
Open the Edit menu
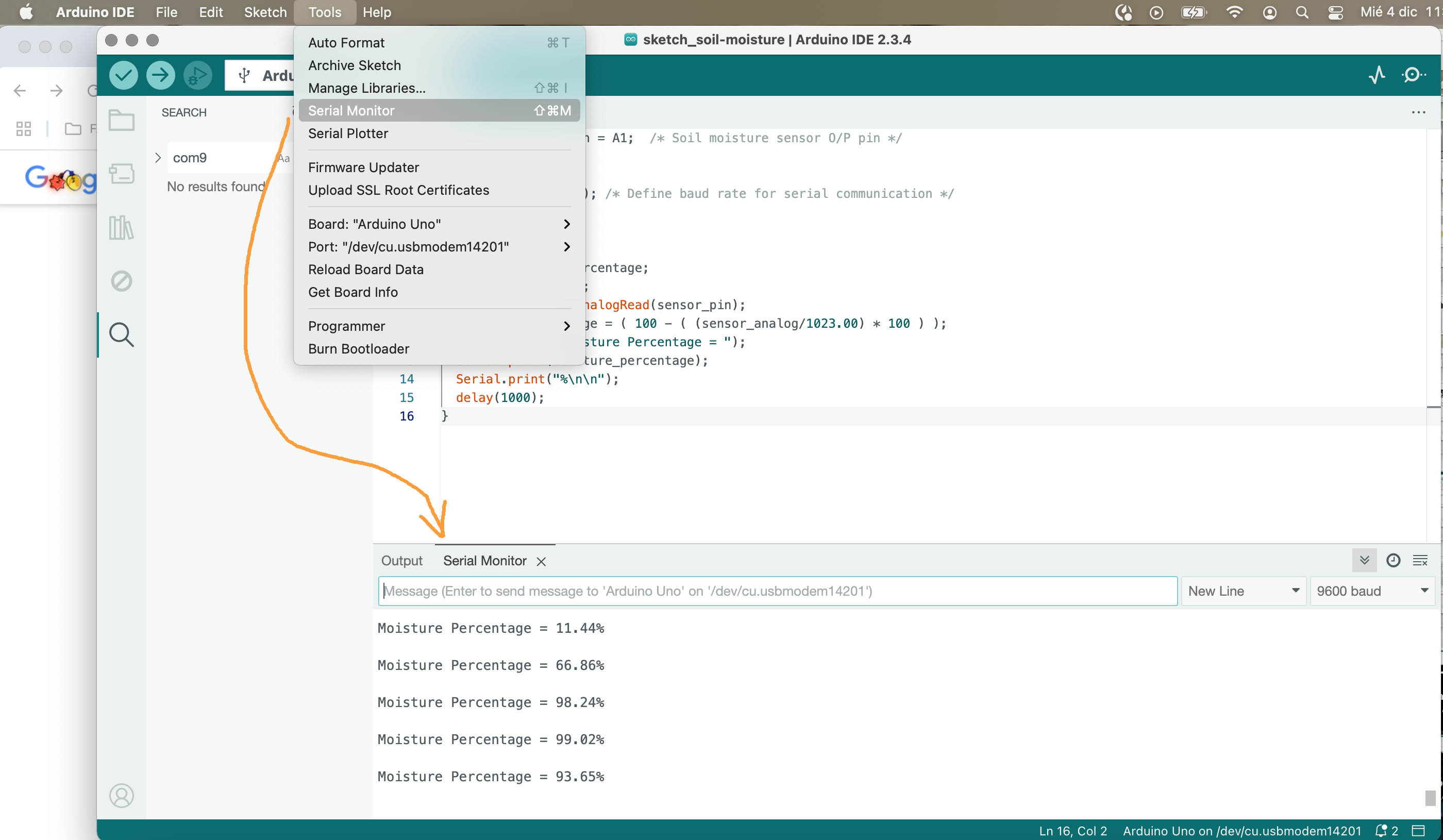tap(211, 12)
